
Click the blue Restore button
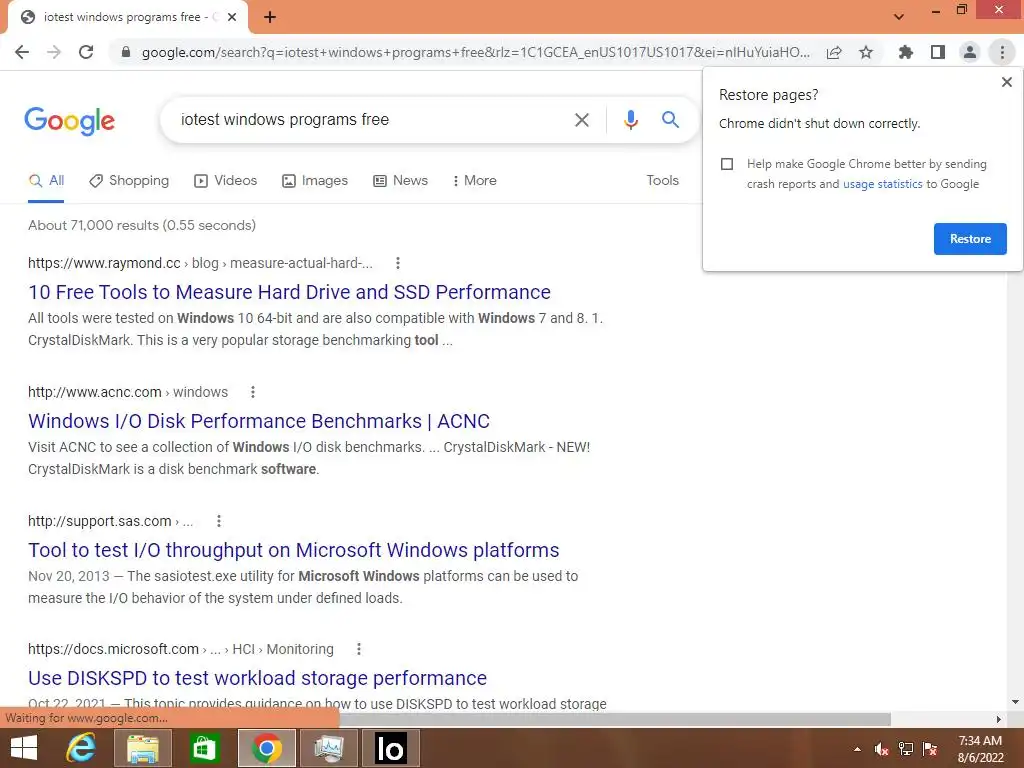[970, 239]
